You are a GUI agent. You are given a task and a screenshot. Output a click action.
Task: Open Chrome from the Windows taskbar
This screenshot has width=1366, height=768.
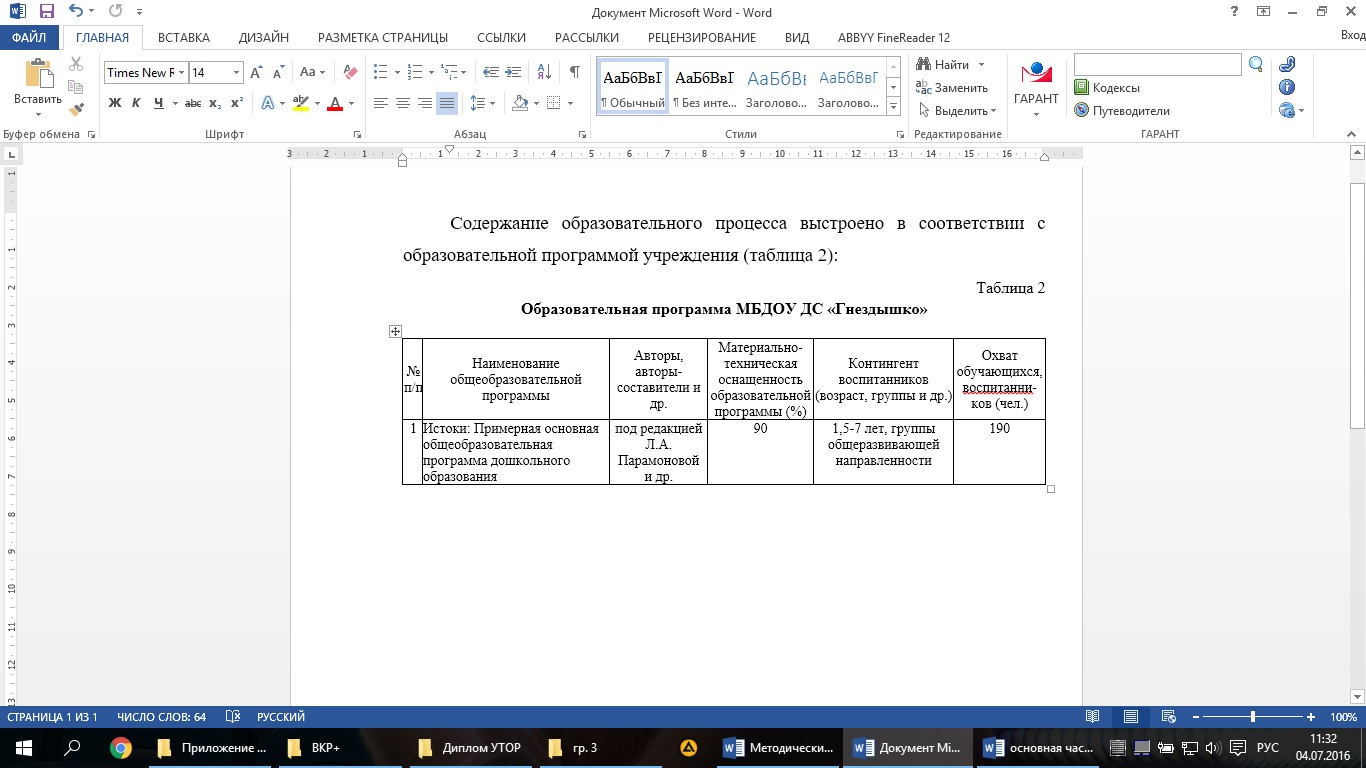coord(121,747)
